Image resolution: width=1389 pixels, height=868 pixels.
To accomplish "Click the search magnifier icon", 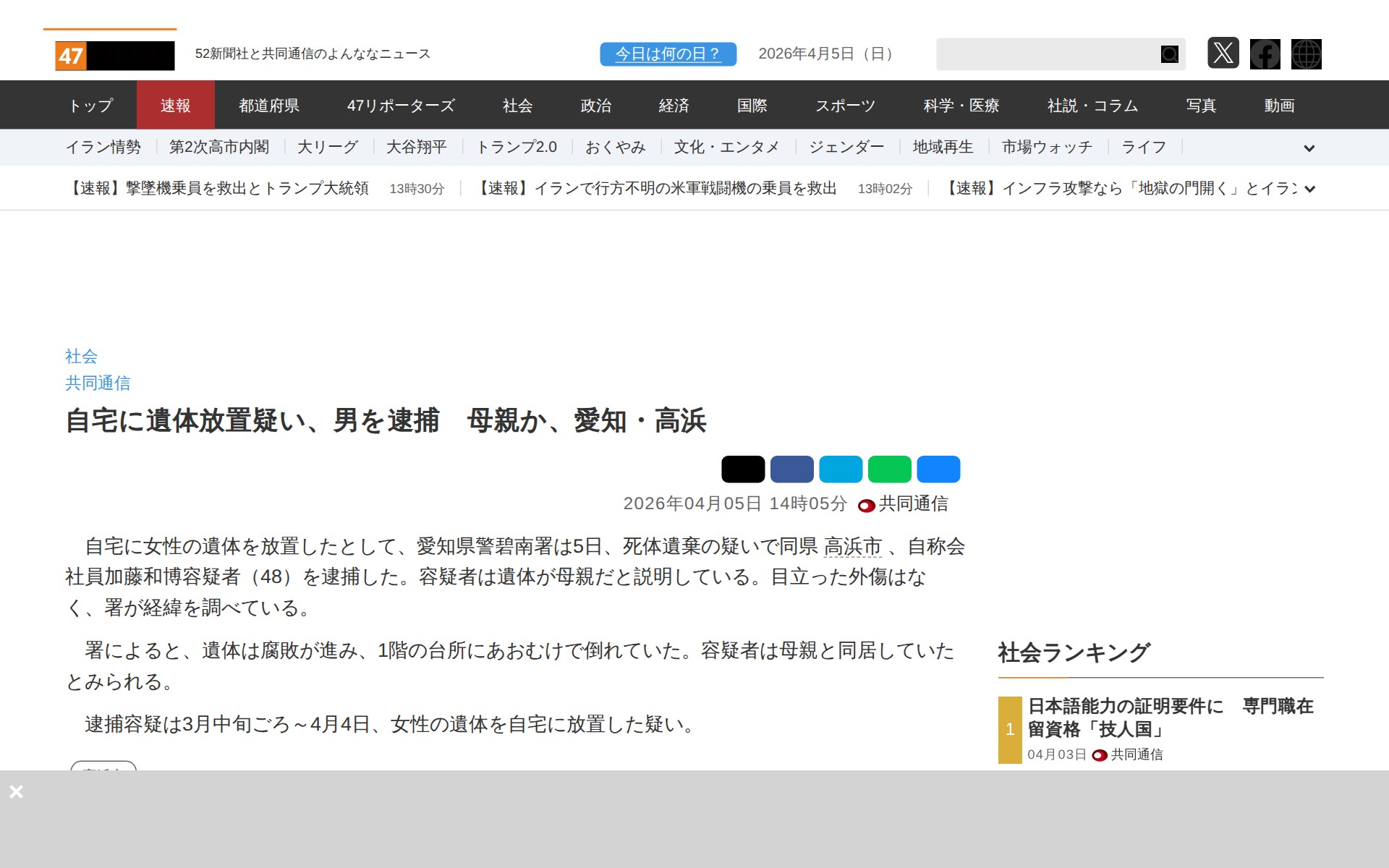I will [1168, 54].
